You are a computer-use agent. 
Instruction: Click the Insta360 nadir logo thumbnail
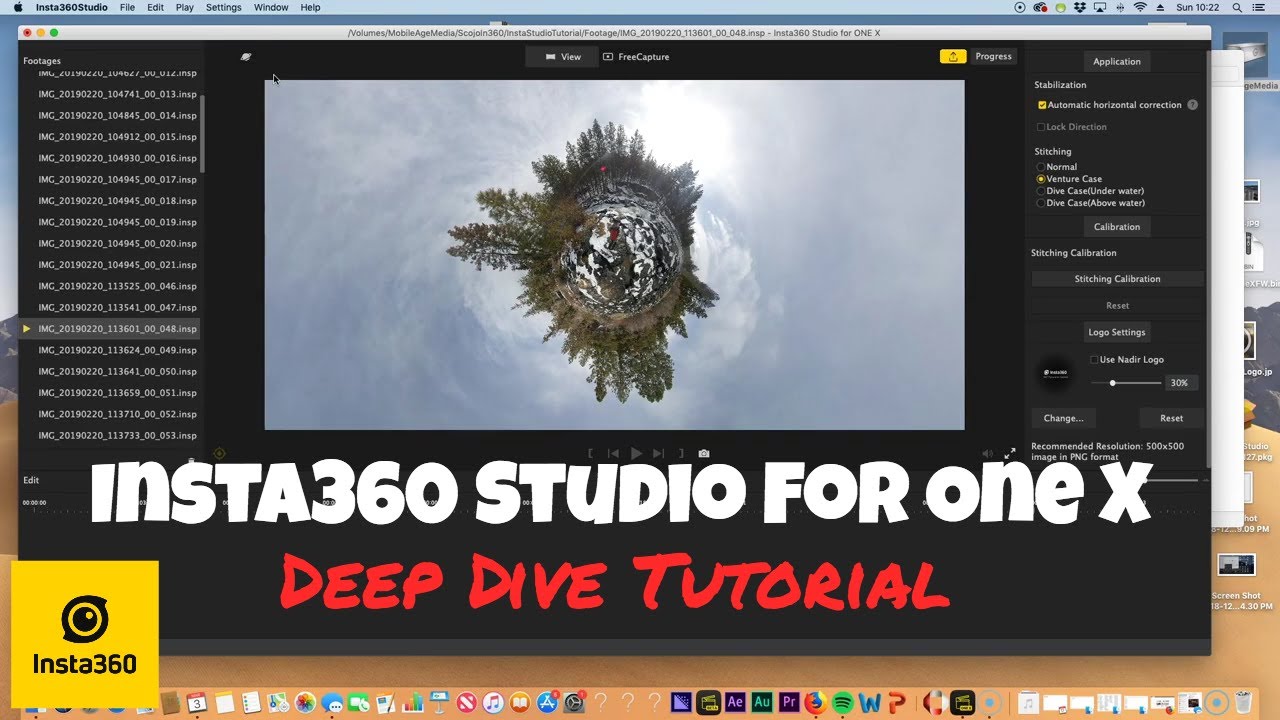click(1056, 372)
